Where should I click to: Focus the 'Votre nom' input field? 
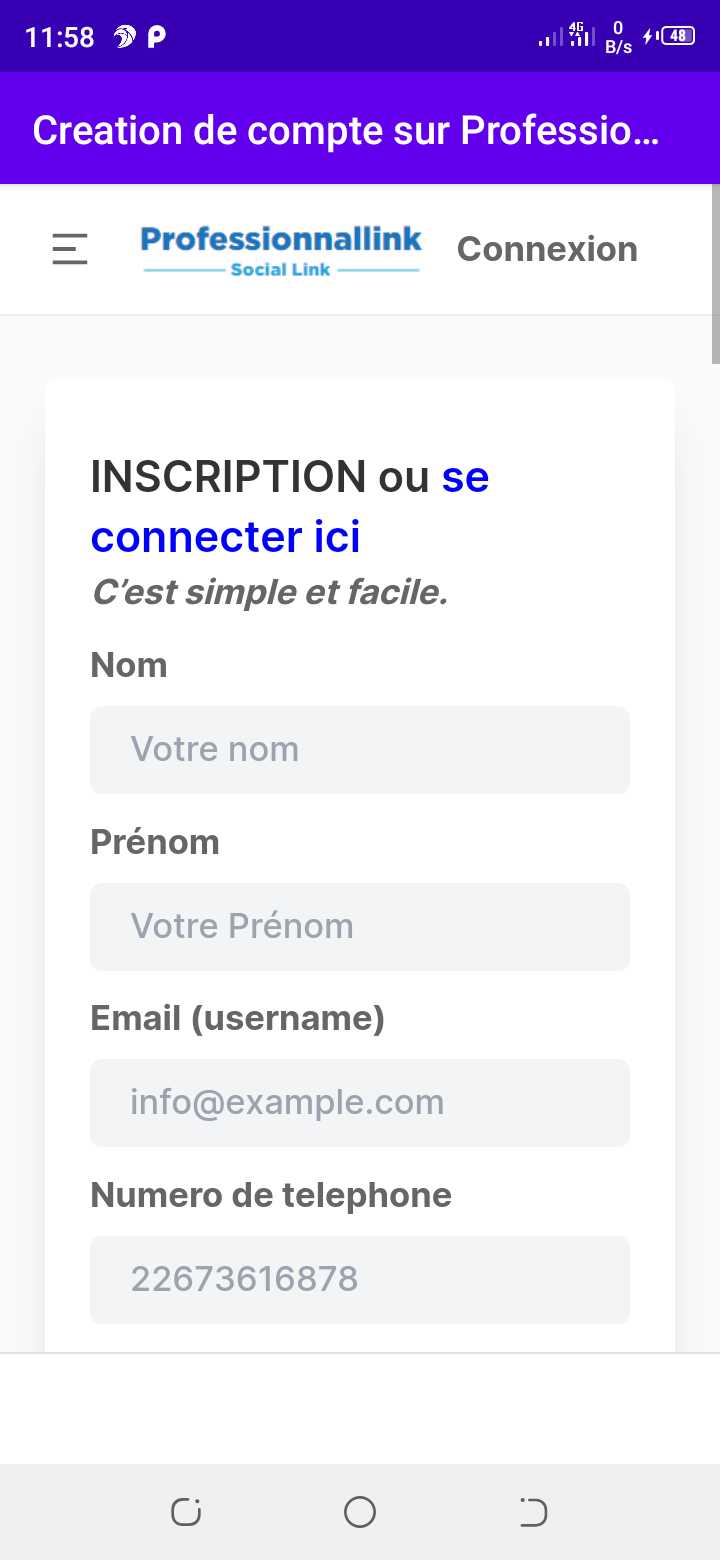pyautogui.click(x=360, y=750)
